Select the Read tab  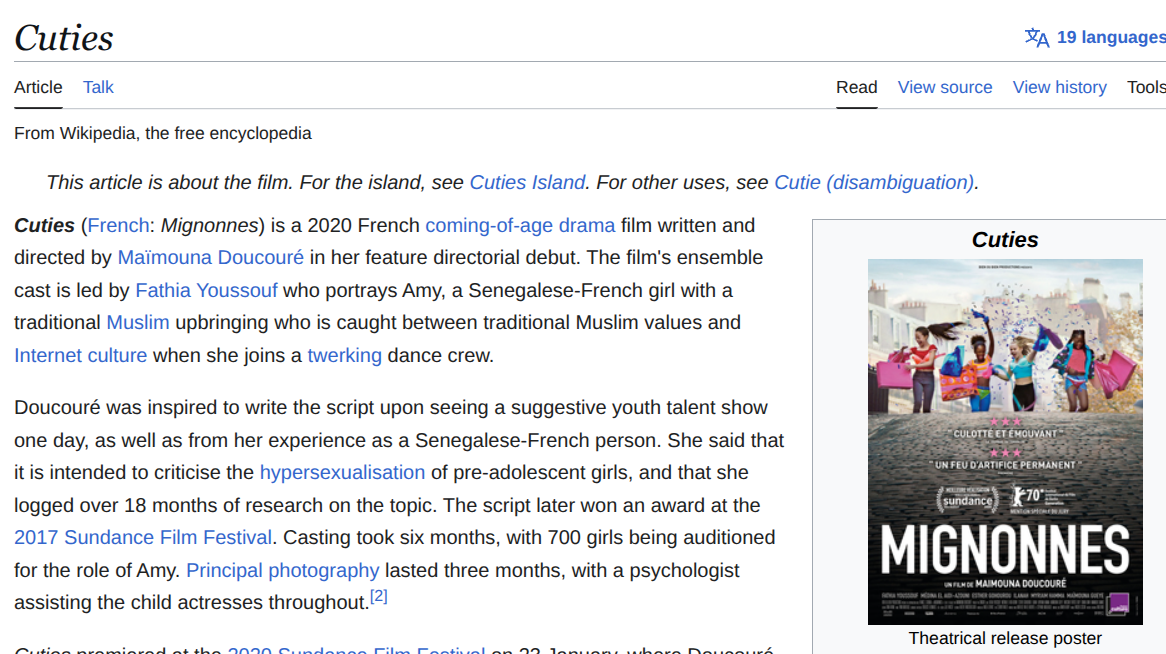(856, 87)
